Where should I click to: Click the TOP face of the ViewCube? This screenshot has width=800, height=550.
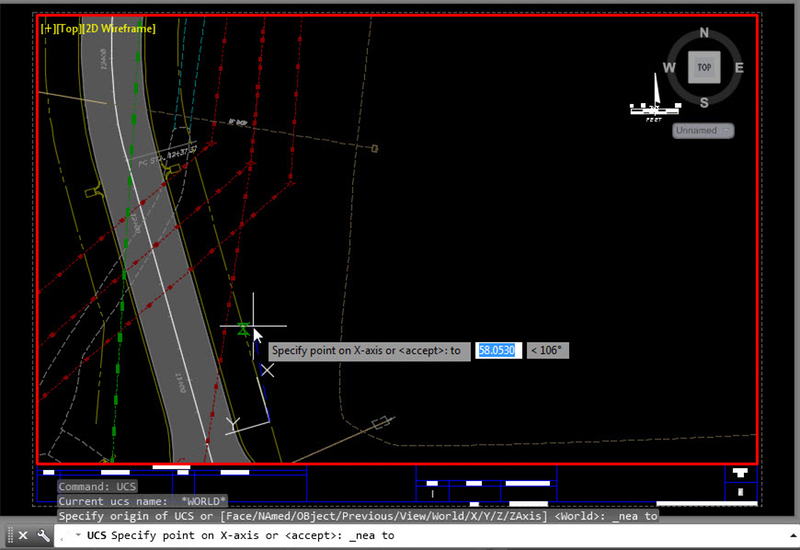click(704, 68)
